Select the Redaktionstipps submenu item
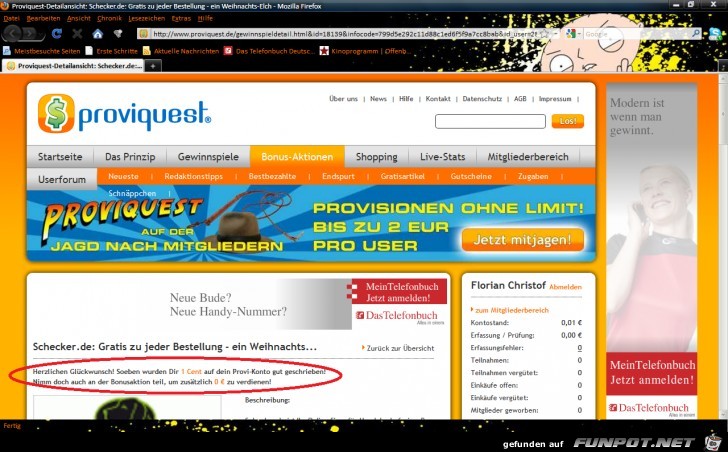 click(194, 176)
